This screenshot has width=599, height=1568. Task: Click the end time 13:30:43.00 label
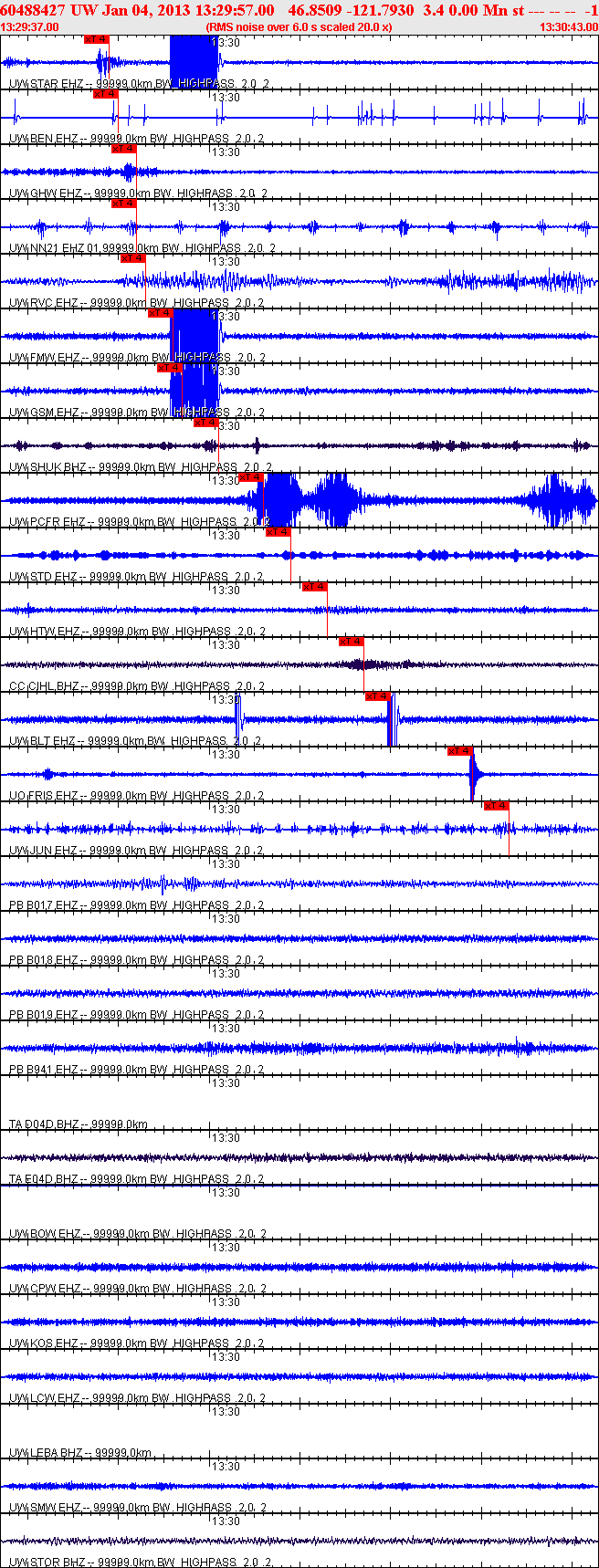tap(569, 26)
